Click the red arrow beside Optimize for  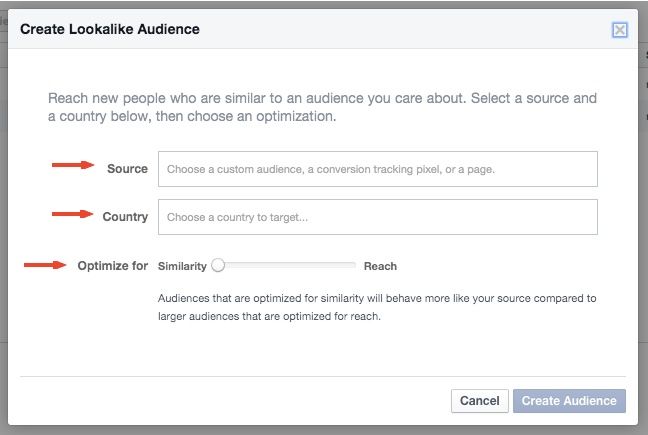[x=45, y=265]
